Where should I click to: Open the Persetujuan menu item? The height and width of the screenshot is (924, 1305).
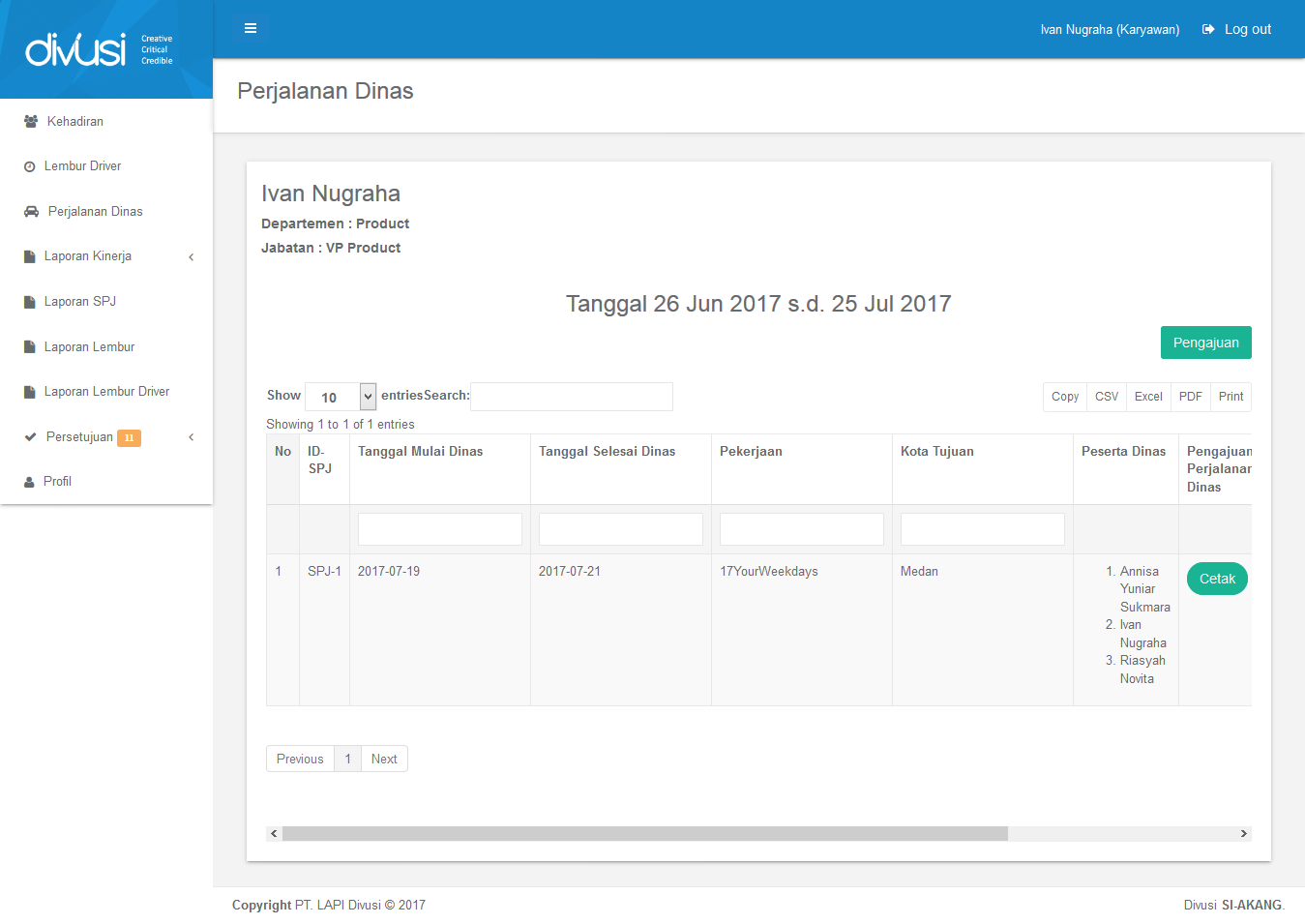79,437
